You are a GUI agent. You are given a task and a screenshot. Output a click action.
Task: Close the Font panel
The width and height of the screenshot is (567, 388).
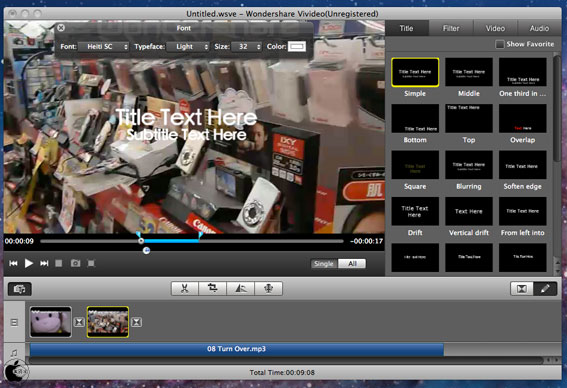tap(61, 28)
